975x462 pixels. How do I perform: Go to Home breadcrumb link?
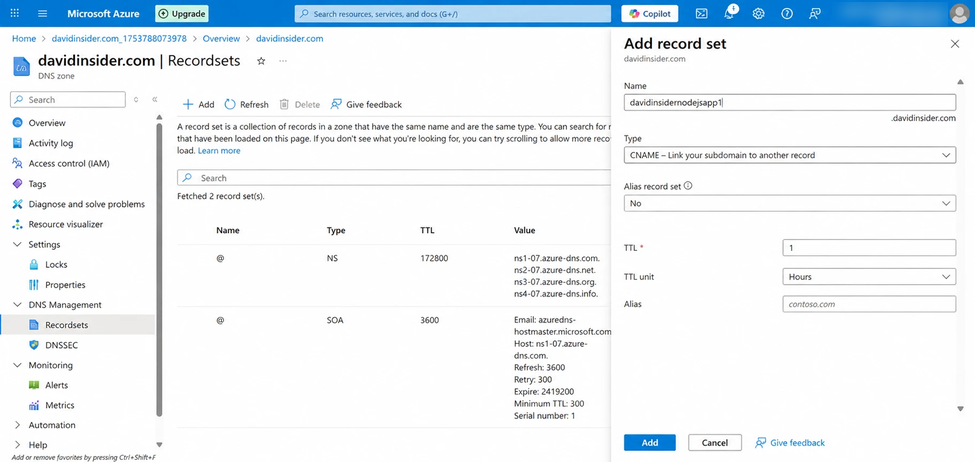[24, 38]
